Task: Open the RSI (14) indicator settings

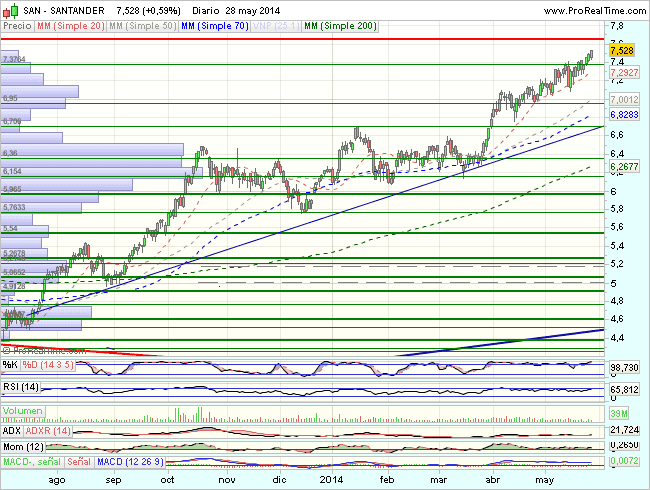Action: pos(22,386)
